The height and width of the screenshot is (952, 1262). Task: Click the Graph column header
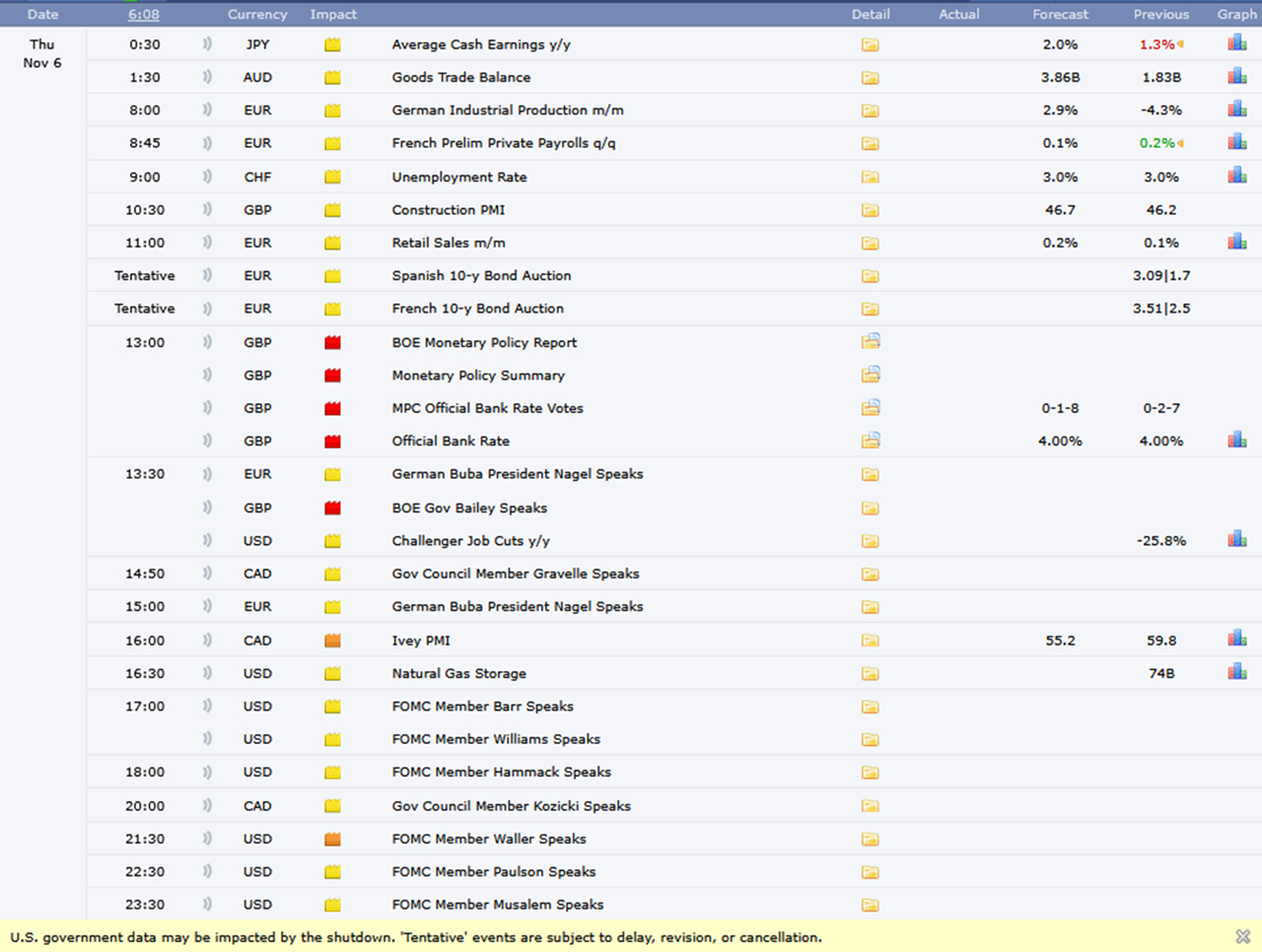coord(1236,14)
